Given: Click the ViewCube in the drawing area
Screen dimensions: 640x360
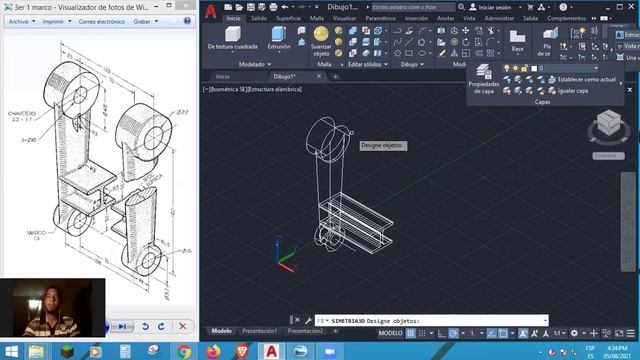Looking at the screenshot, I should pyautogui.click(x=609, y=124).
